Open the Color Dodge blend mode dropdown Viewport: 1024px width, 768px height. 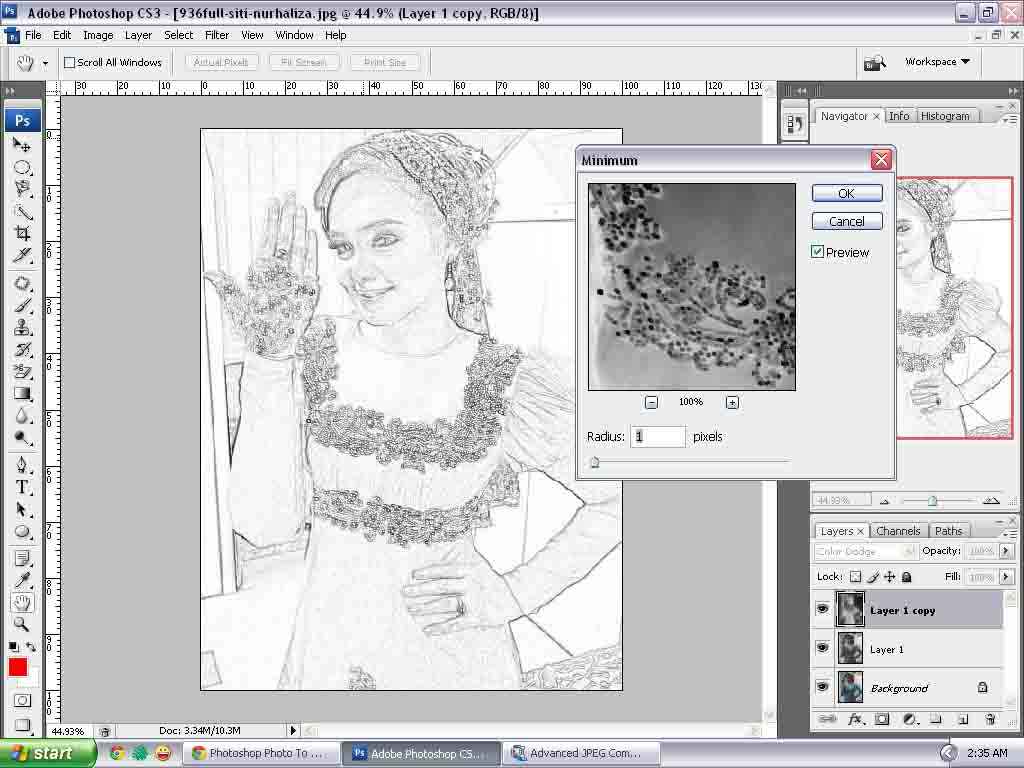point(864,552)
